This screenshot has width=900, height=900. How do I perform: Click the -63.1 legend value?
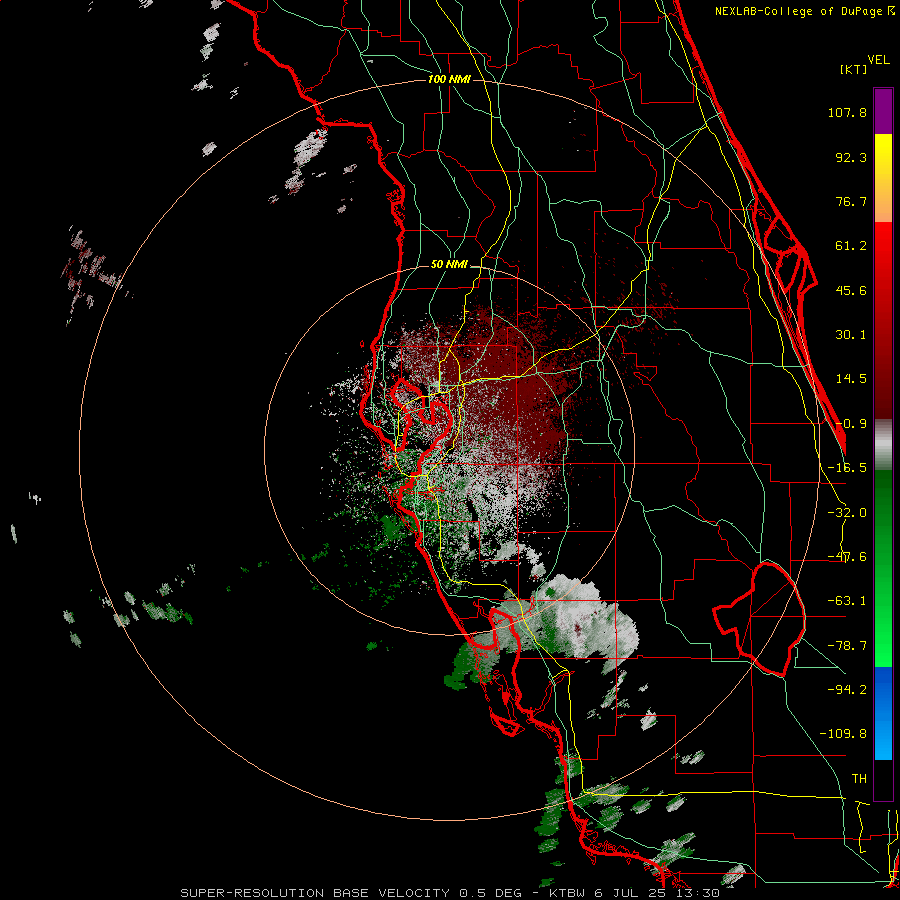(x=847, y=601)
